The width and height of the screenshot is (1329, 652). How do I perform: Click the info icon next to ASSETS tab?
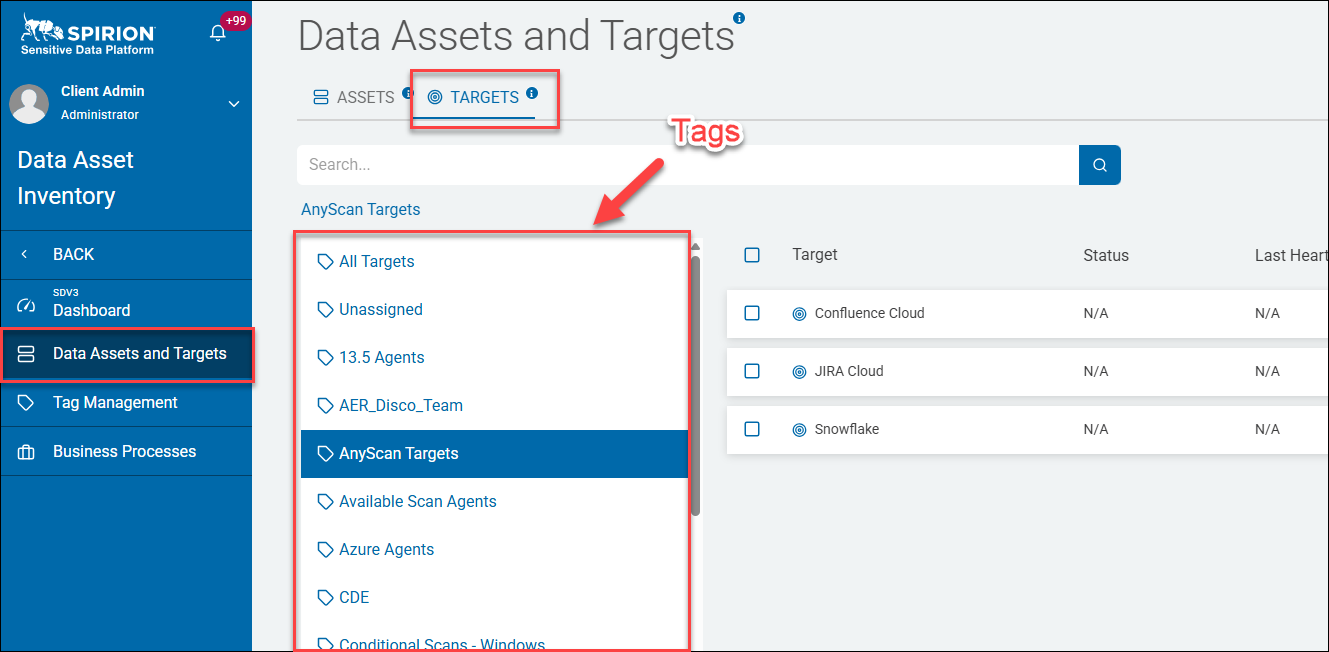(x=407, y=93)
